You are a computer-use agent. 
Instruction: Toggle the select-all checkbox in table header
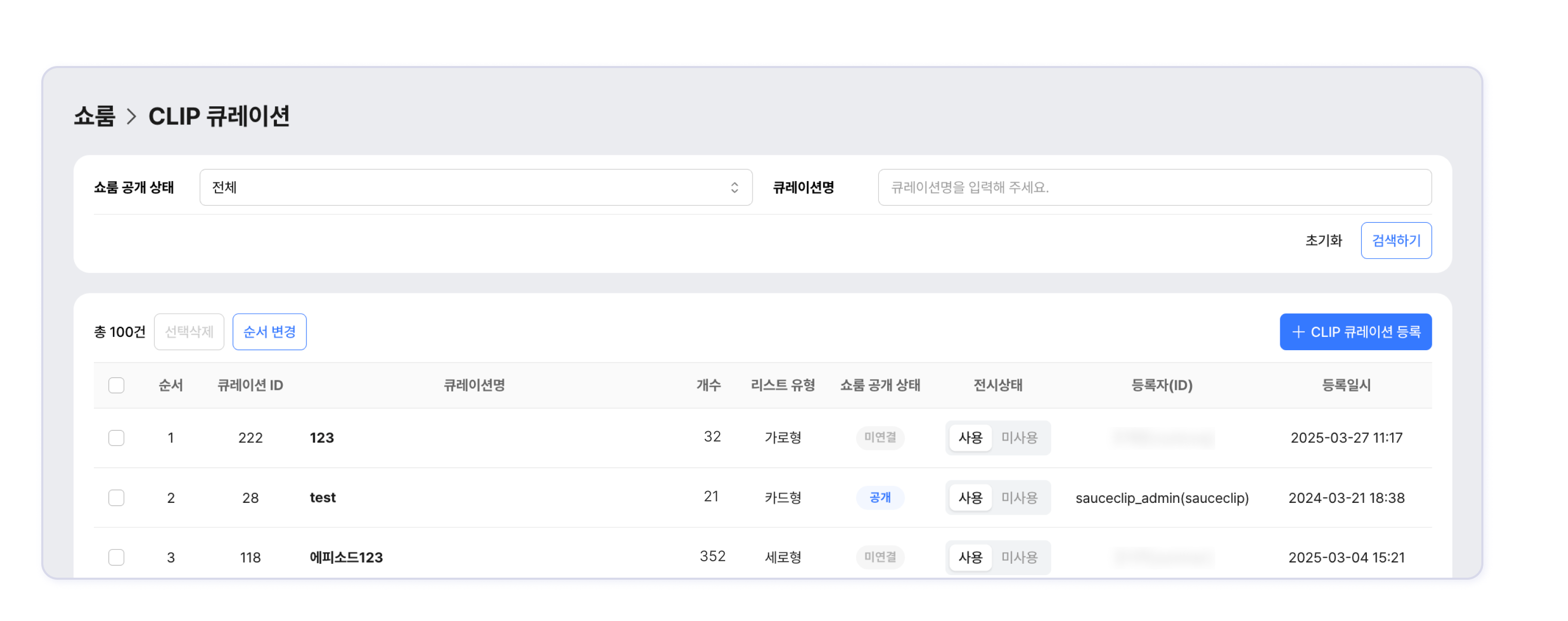116,385
